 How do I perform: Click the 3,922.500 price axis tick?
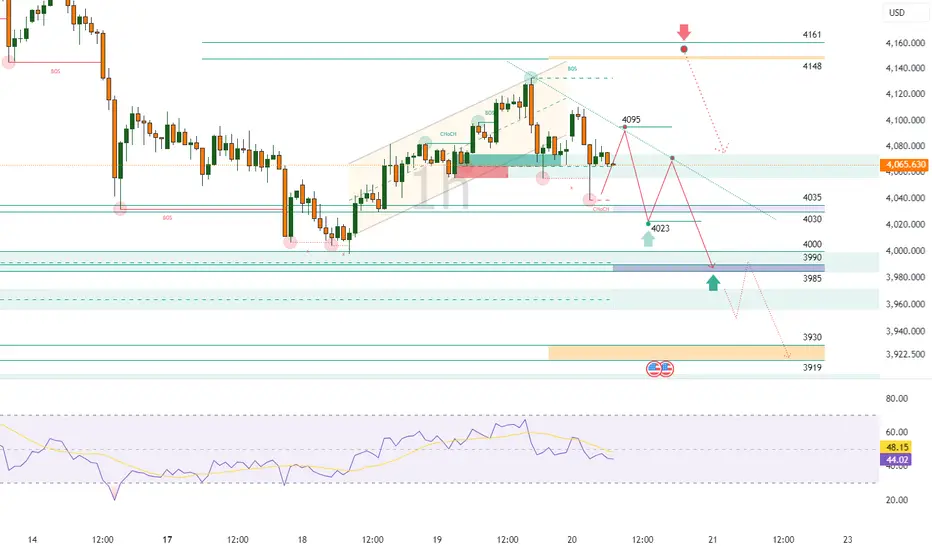[x=905, y=354]
